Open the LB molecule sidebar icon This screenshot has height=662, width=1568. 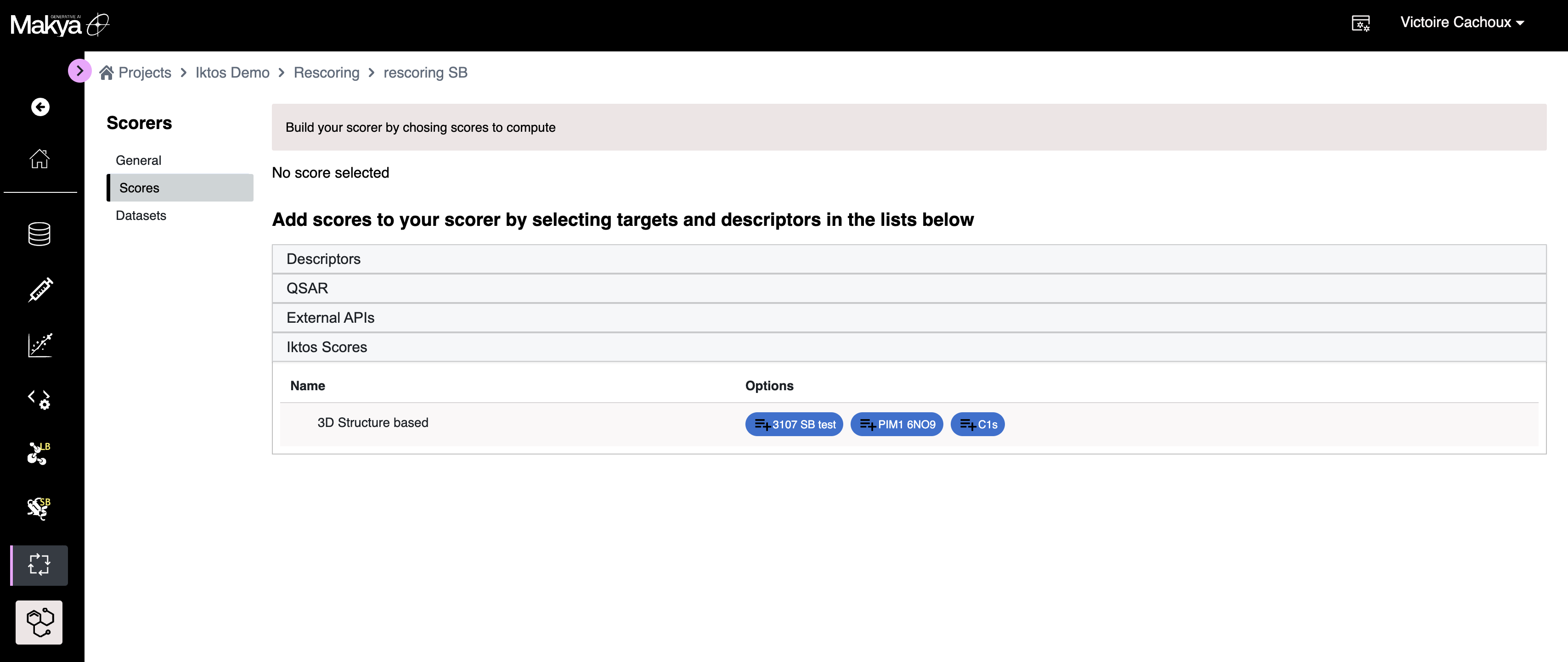(39, 454)
